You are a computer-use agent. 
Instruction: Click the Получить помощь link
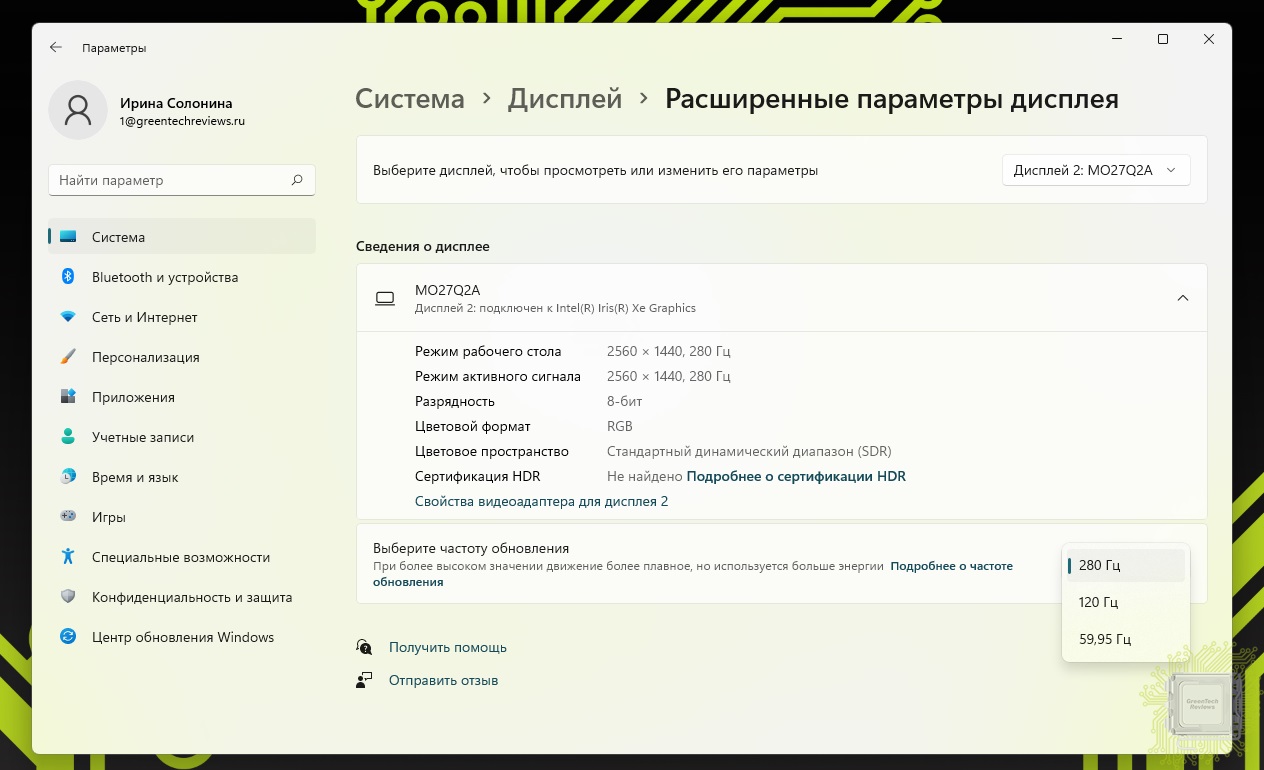(x=447, y=647)
